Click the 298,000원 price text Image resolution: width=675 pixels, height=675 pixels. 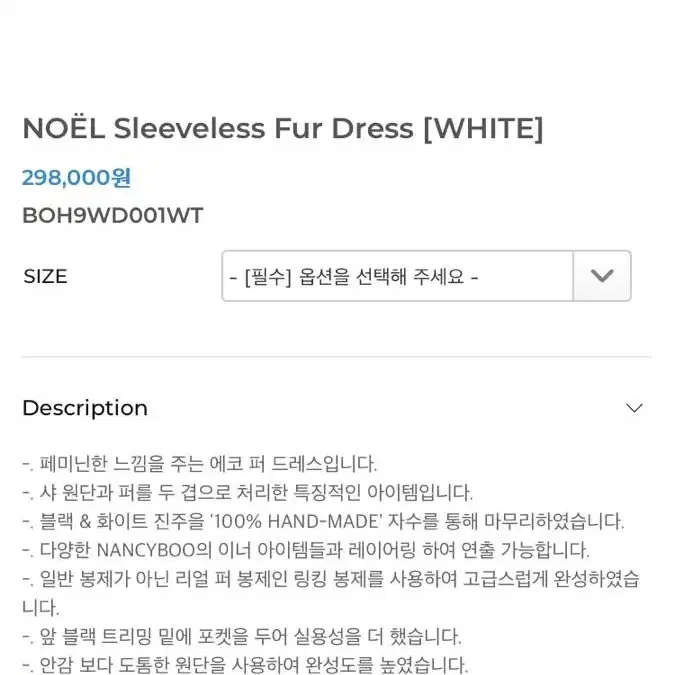[x=76, y=177]
